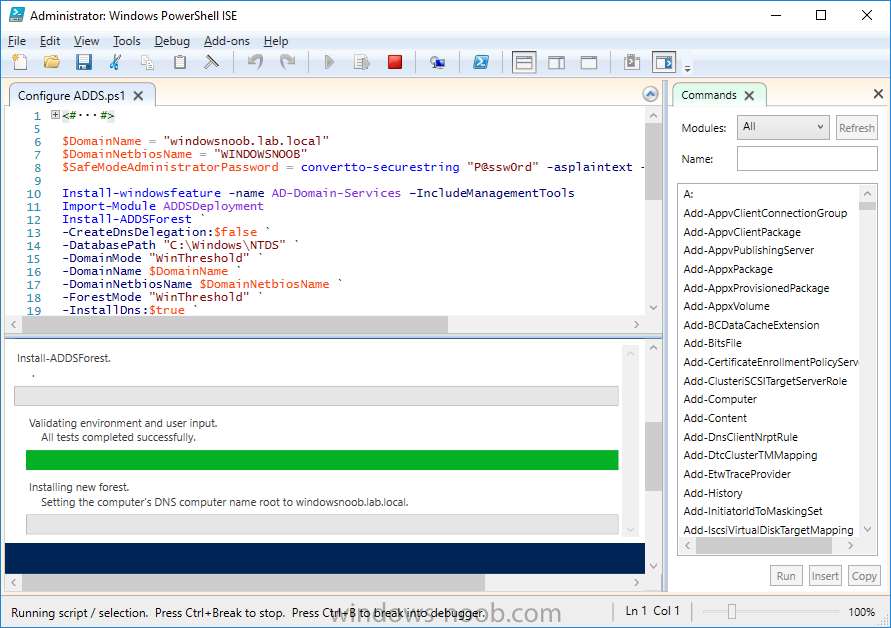Select Add-AppxVolume in the command list
This screenshot has width=891, height=628.
click(726, 306)
